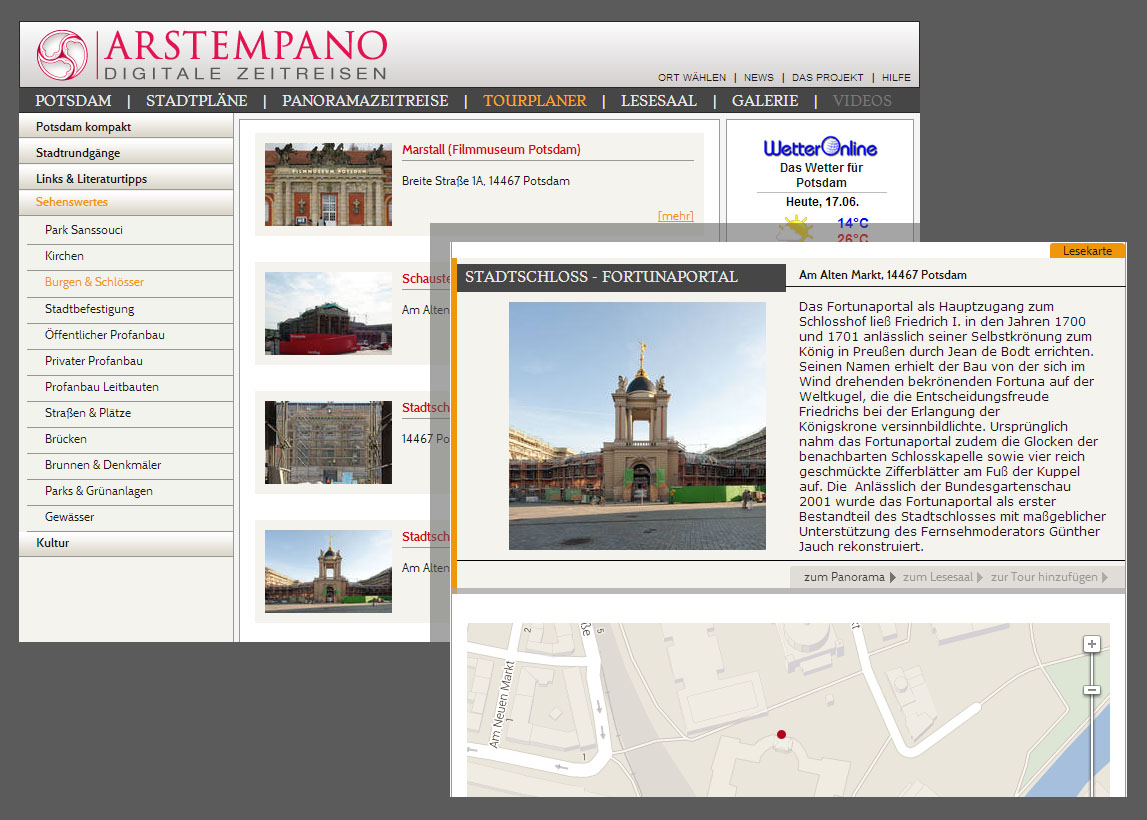Click the STADTSCHLOSS - FORTUNAPORTAL heading
The image size is (1147, 820).
(601, 277)
